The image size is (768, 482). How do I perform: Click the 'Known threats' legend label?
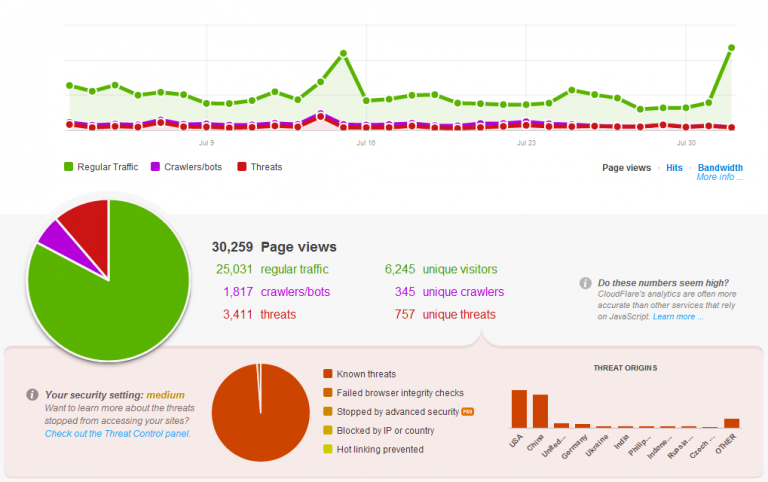click(366, 374)
